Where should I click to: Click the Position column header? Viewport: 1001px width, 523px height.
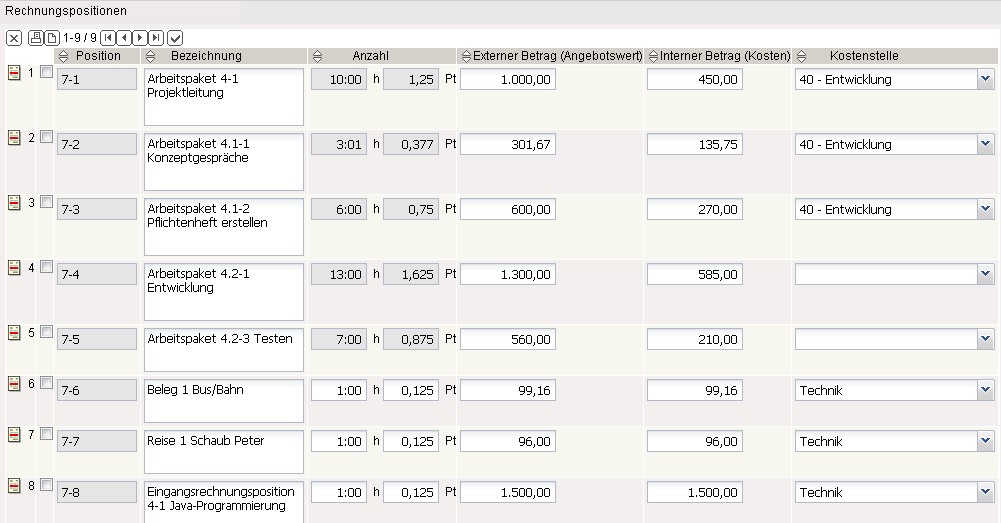(98, 56)
